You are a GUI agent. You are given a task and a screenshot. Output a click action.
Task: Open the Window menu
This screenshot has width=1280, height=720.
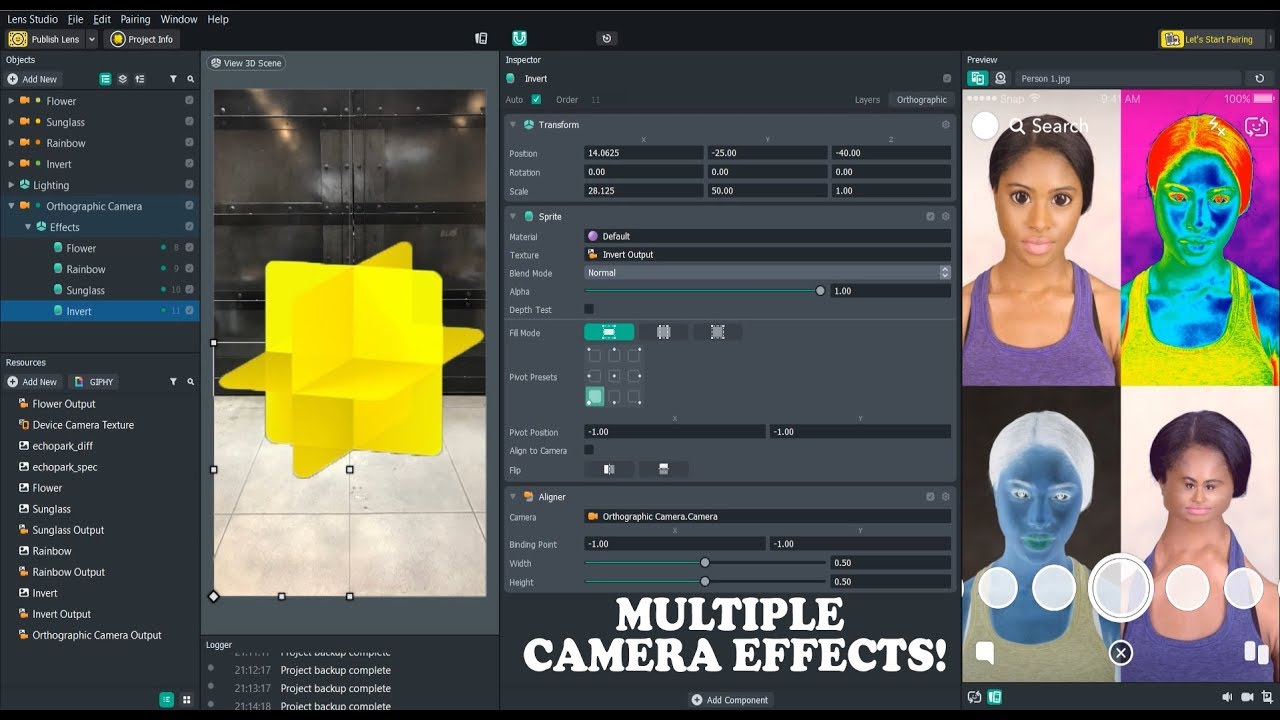click(179, 19)
